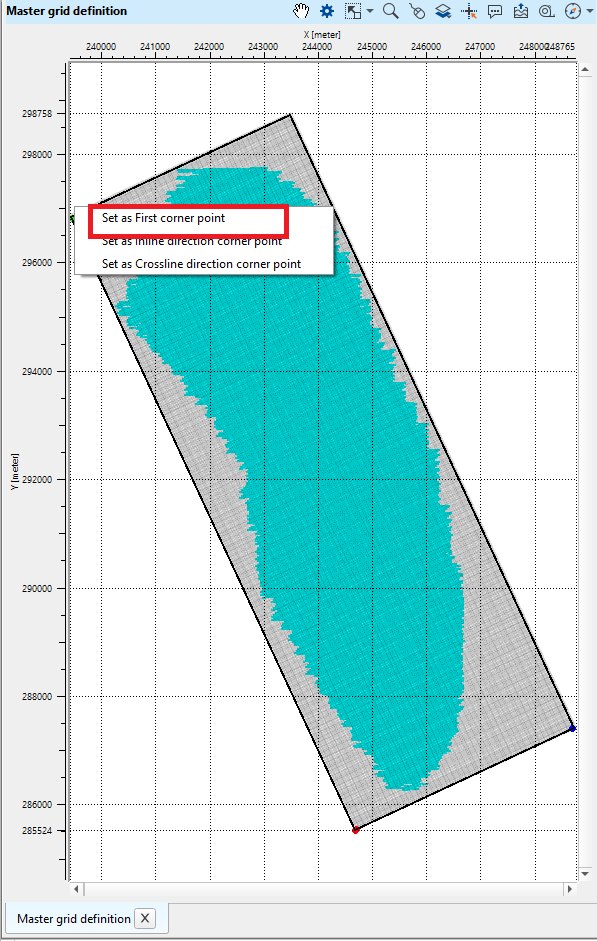The height and width of the screenshot is (941, 597).
Task: Click the export map image icon
Action: click(521, 11)
